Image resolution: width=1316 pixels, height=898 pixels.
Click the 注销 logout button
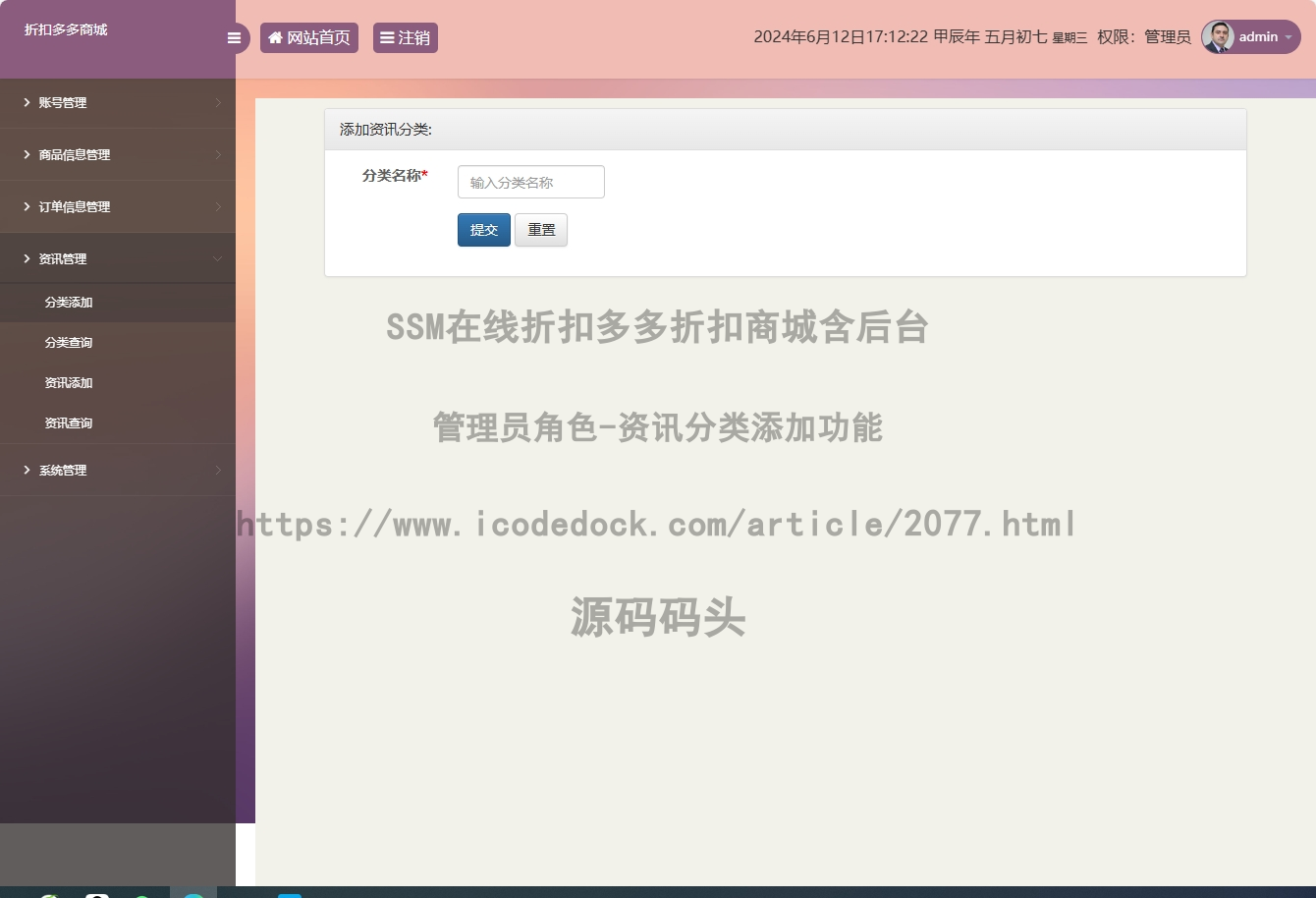[406, 37]
